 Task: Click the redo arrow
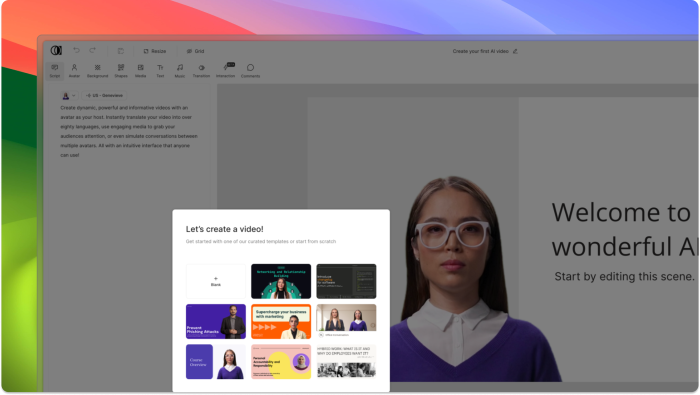pos(92,50)
